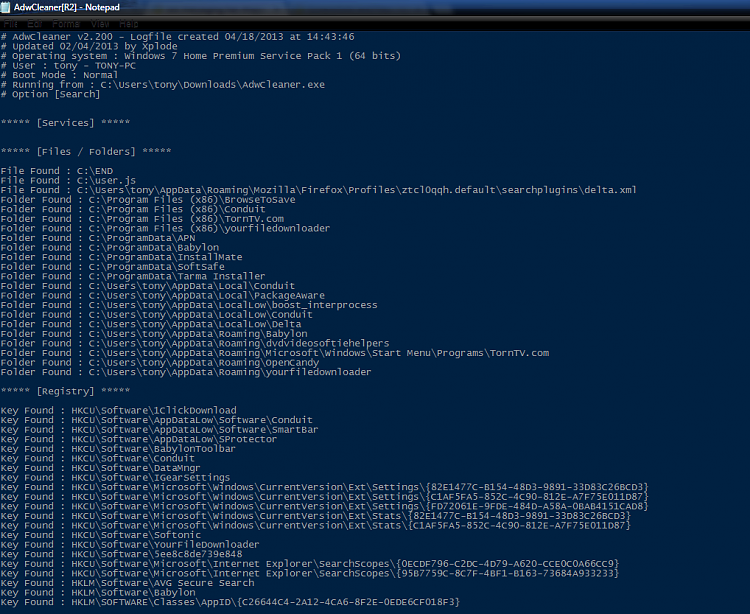Click the HKCU\Software\YourFileDownloader key line

(130, 544)
